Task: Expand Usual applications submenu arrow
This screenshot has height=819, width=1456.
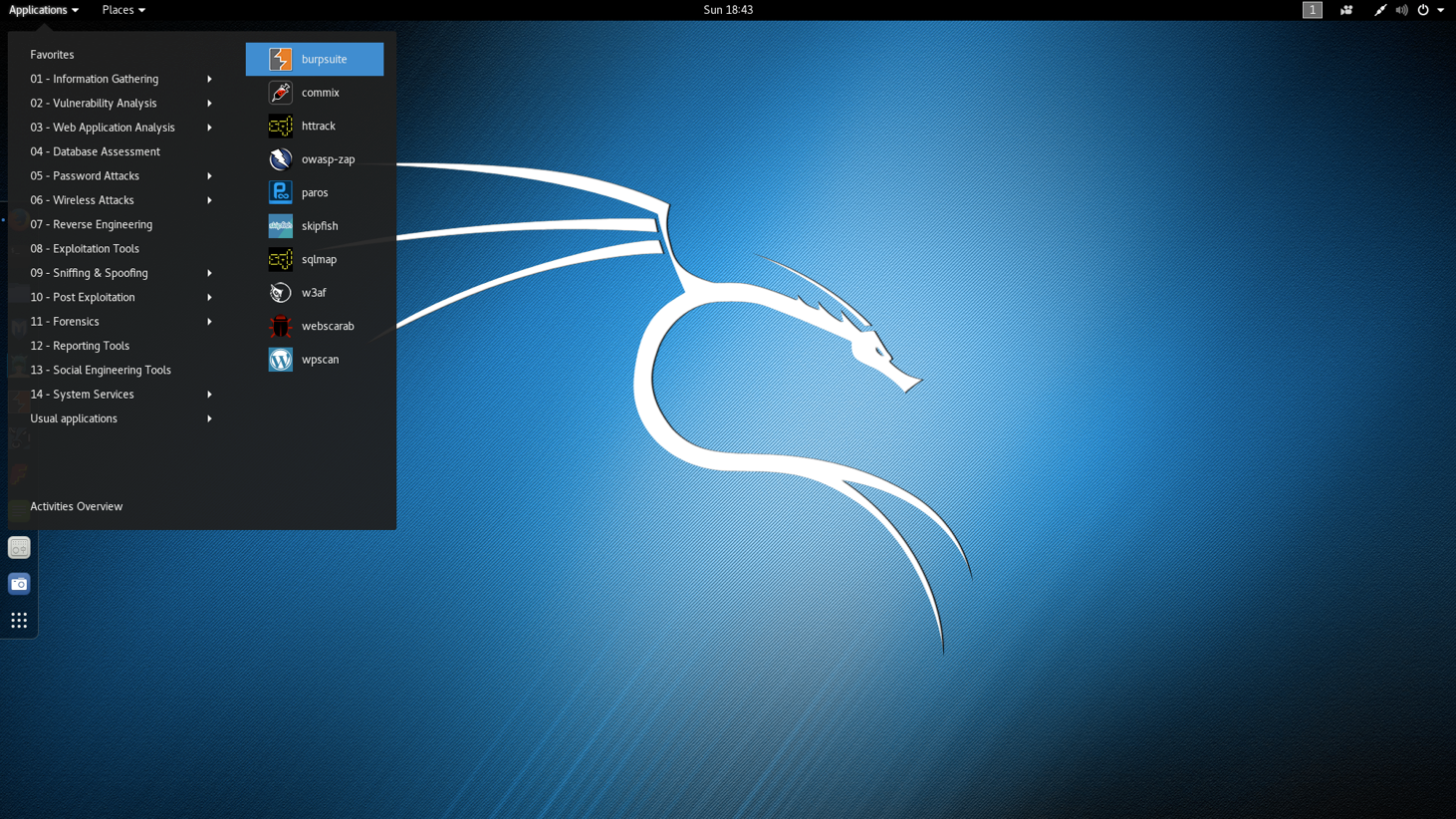Action: 209,418
